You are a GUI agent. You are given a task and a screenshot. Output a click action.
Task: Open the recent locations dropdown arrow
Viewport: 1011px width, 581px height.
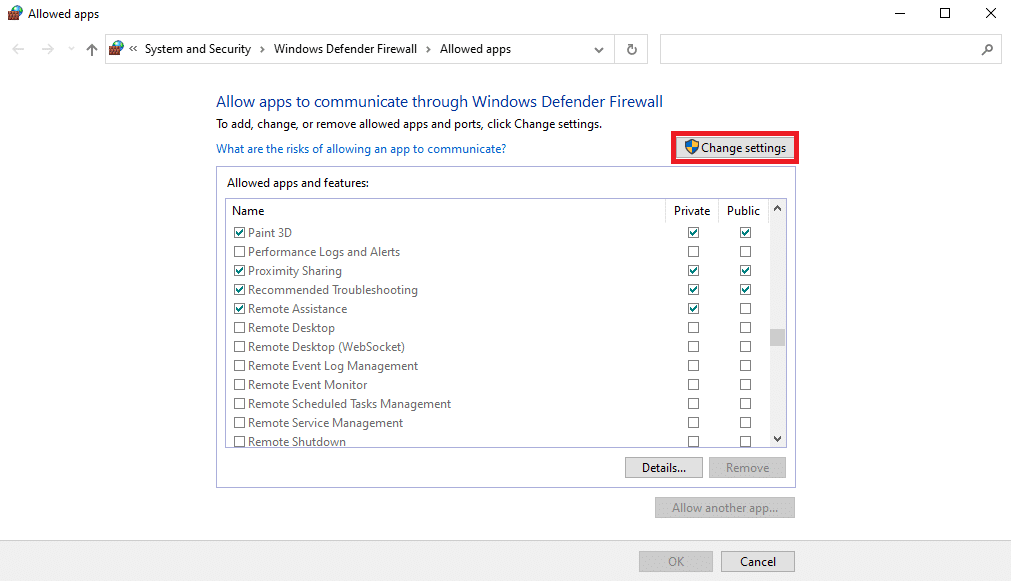click(71, 49)
